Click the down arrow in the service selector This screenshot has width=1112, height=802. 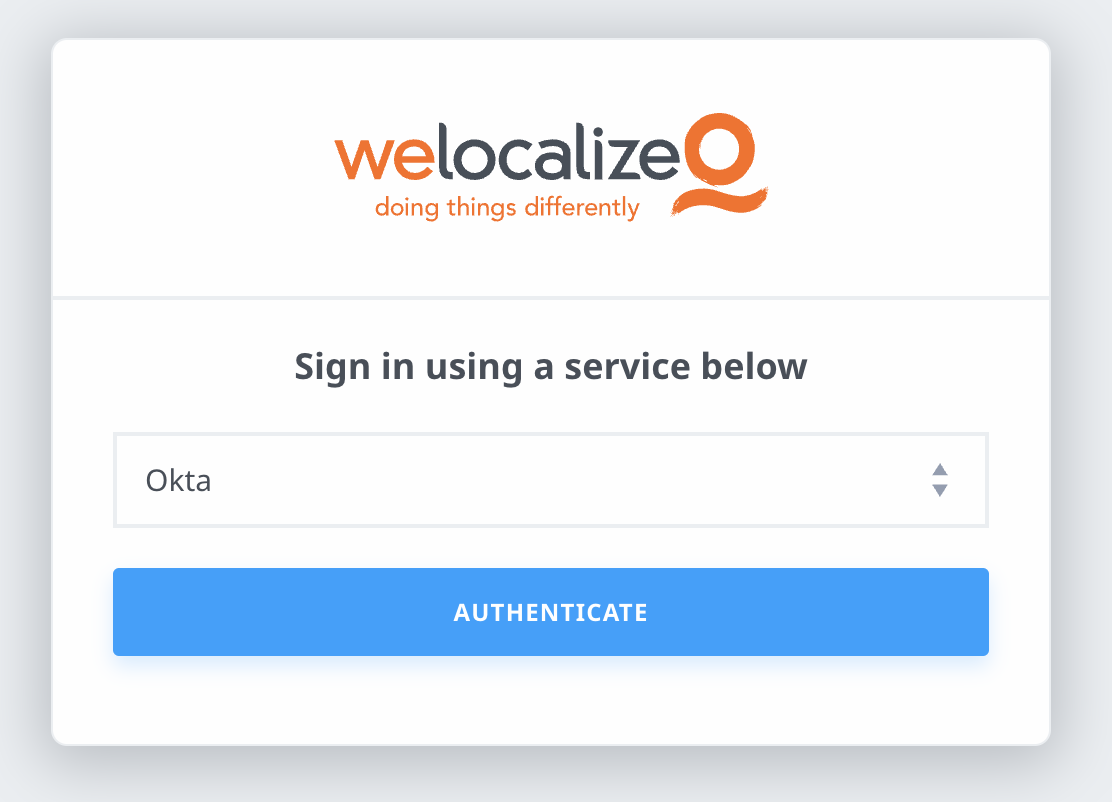(x=939, y=490)
